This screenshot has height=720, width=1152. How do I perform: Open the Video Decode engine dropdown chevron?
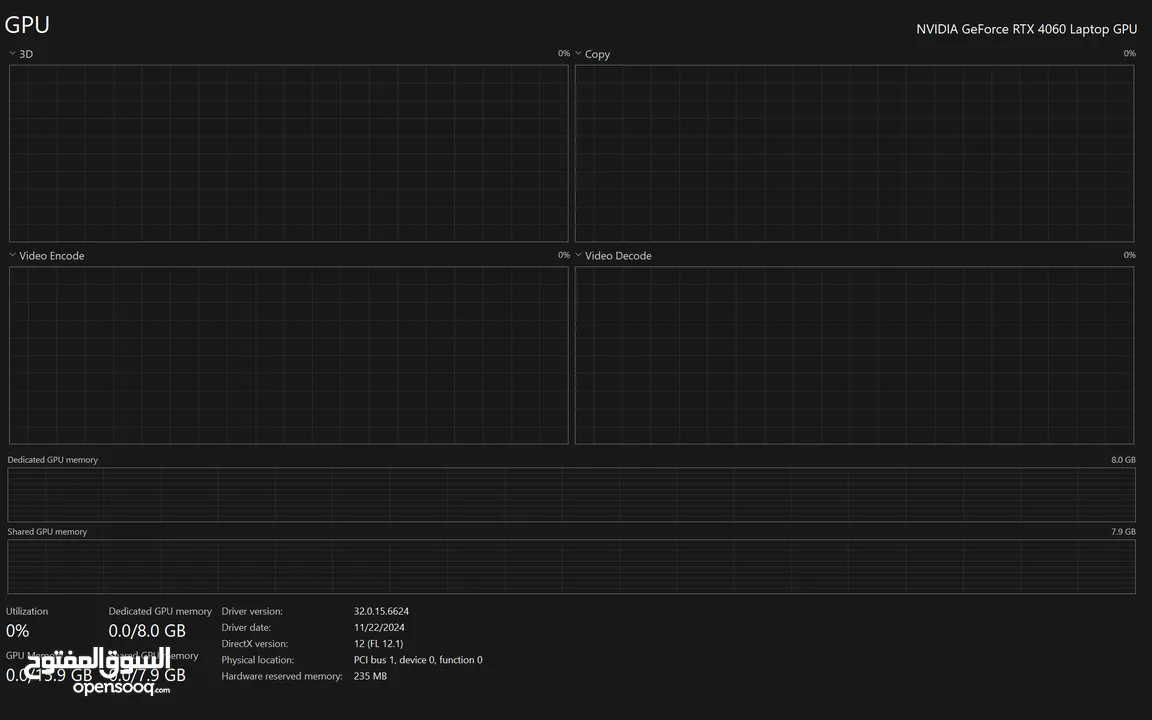[x=578, y=255]
